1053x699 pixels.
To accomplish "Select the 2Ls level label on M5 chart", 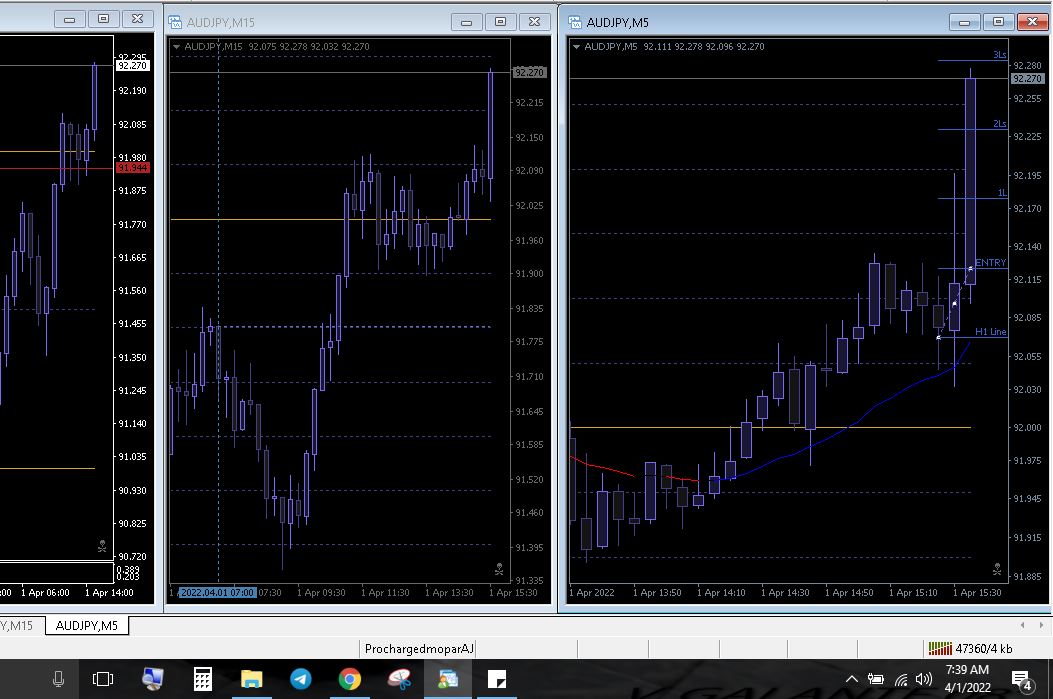I will 999,124.
